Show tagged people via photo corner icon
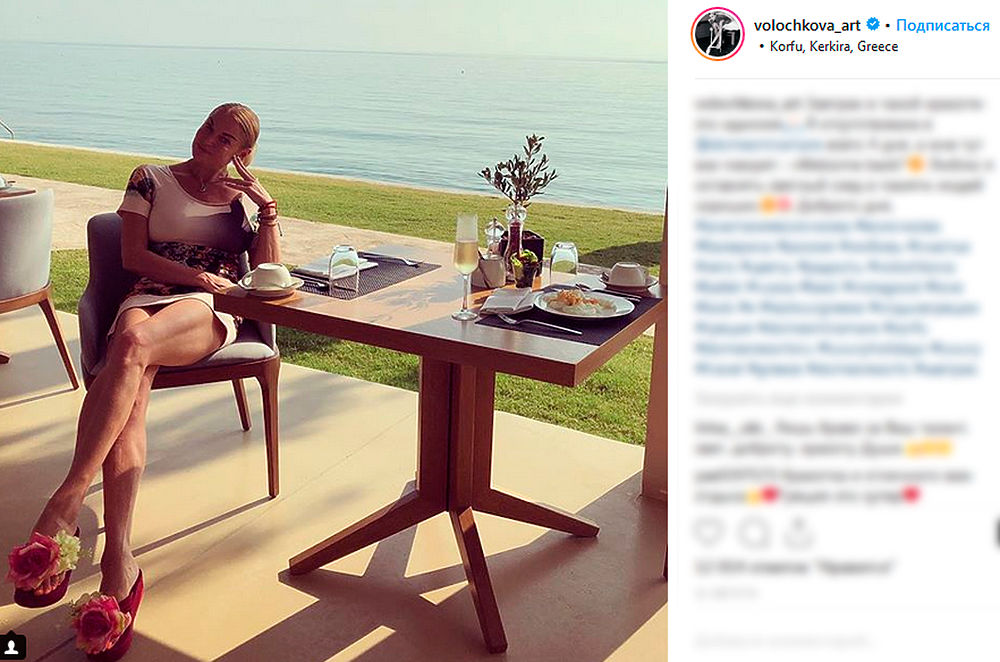The height and width of the screenshot is (662, 1000). tap(13, 646)
